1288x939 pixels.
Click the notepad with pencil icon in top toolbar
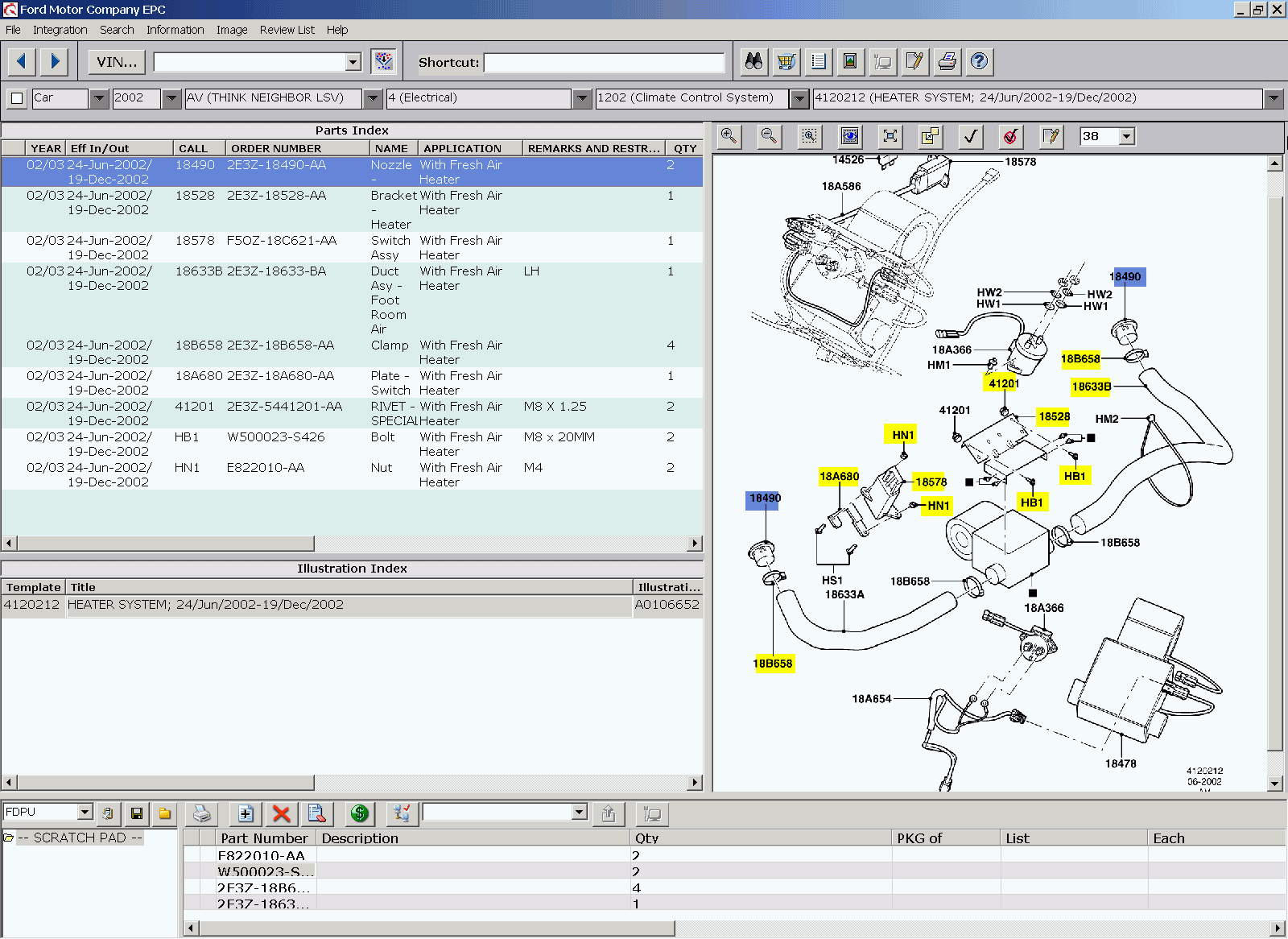point(914,61)
